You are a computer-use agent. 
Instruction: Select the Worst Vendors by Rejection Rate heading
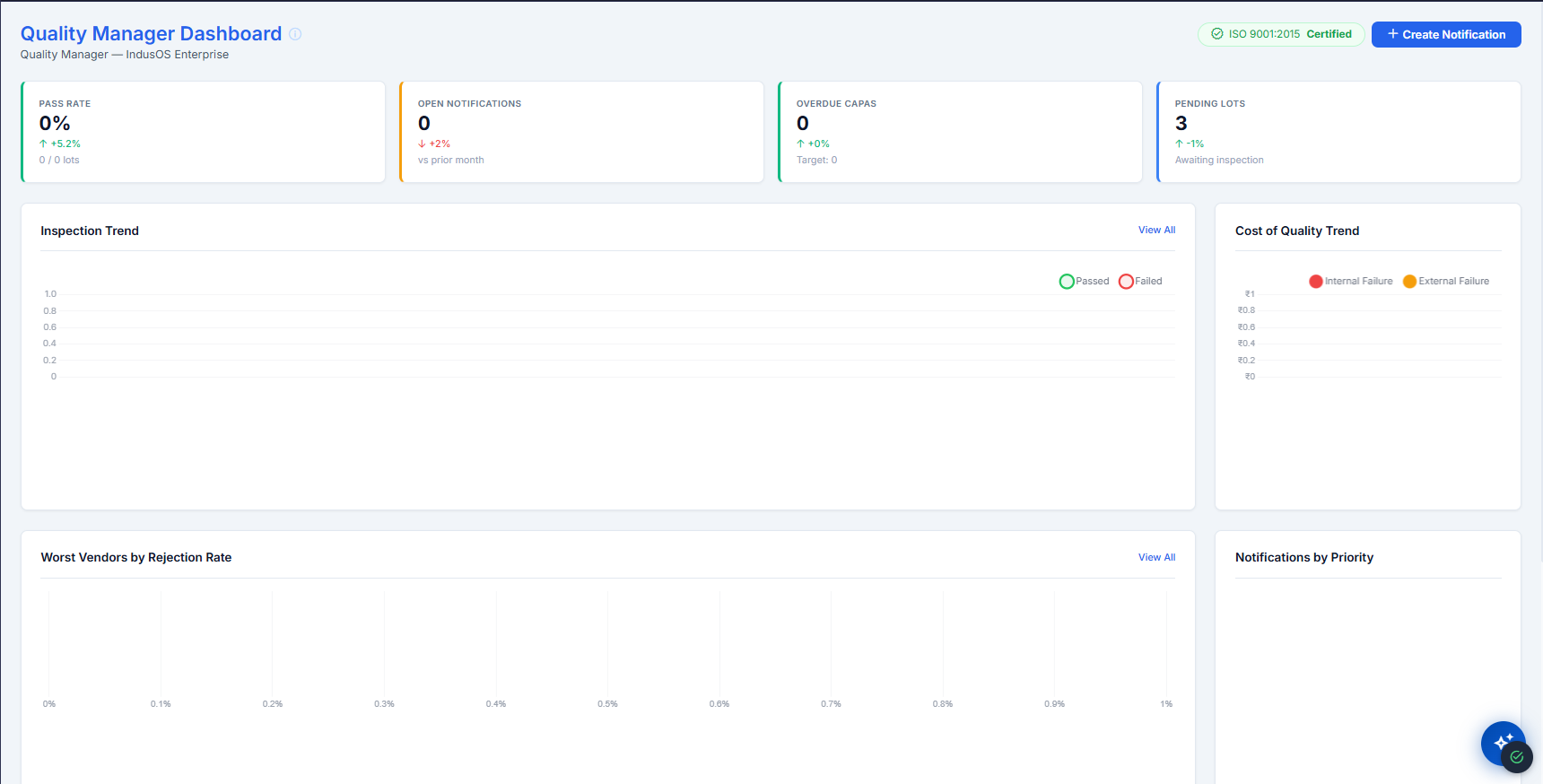tap(136, 557)
